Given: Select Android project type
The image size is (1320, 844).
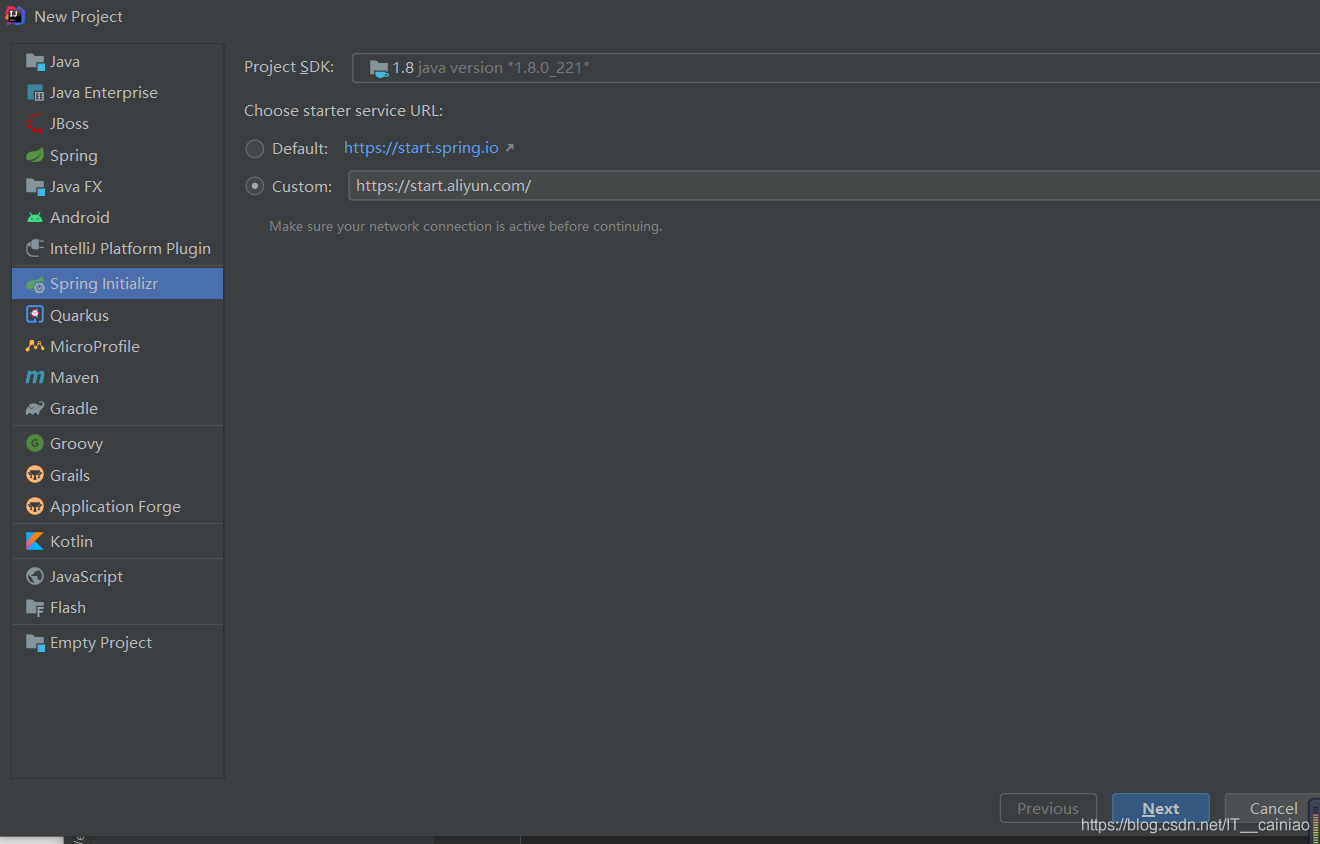Looking at the screenshot, I should click(117, 218).
